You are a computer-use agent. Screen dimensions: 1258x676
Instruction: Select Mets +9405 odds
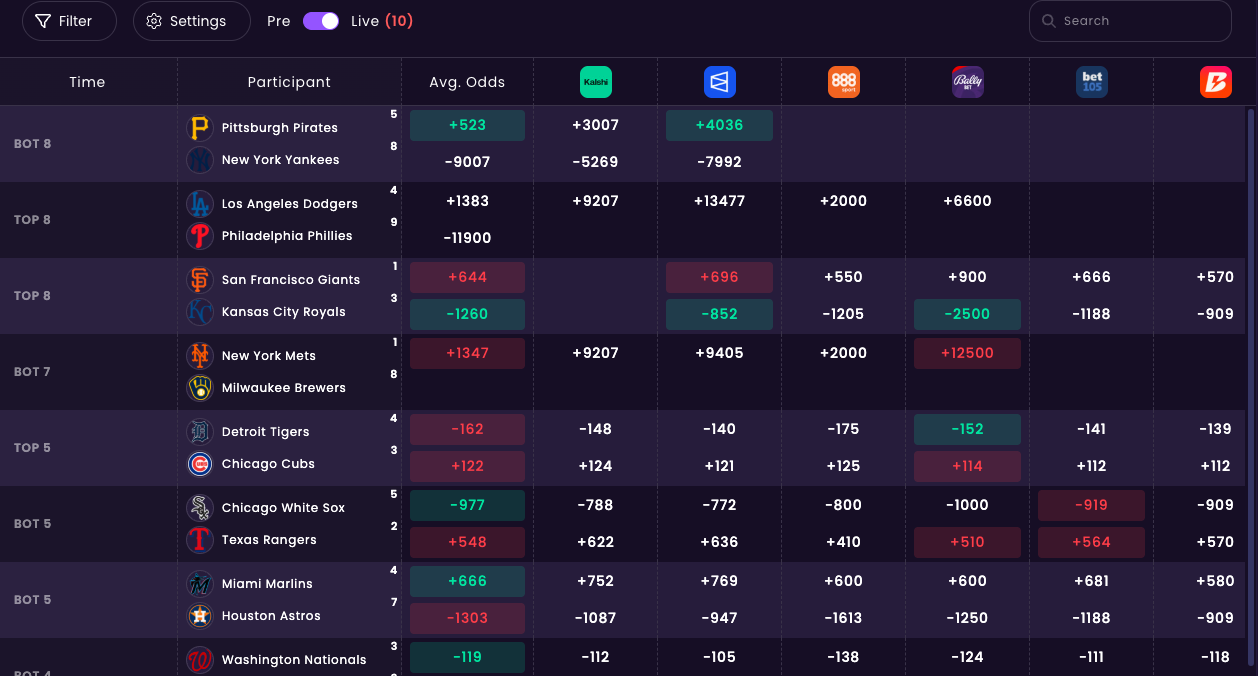click(719, 353)
